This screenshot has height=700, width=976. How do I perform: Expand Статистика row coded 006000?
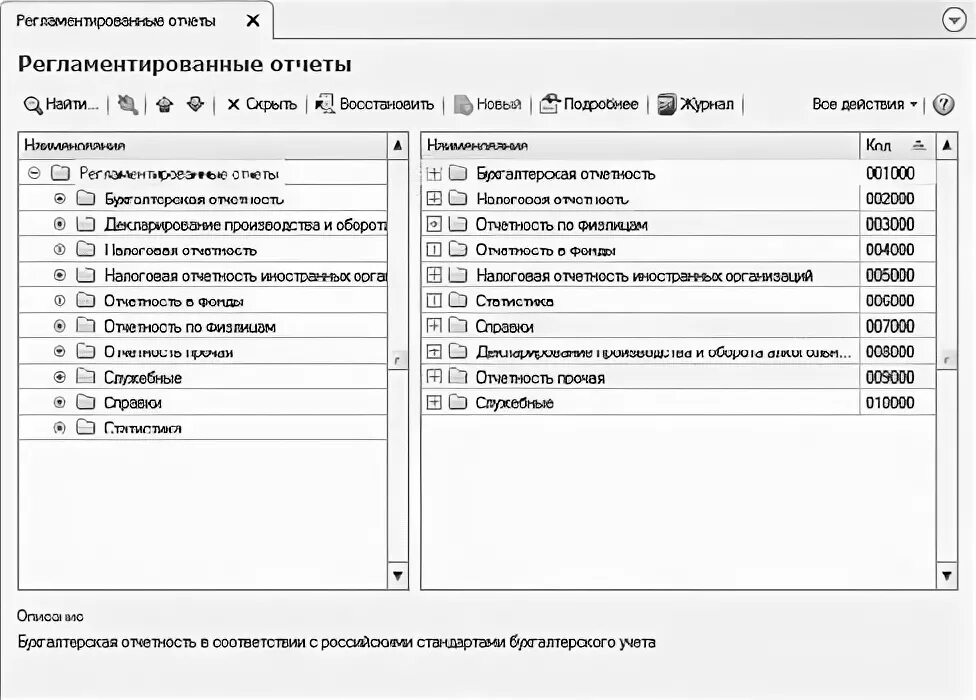(434, 301)
